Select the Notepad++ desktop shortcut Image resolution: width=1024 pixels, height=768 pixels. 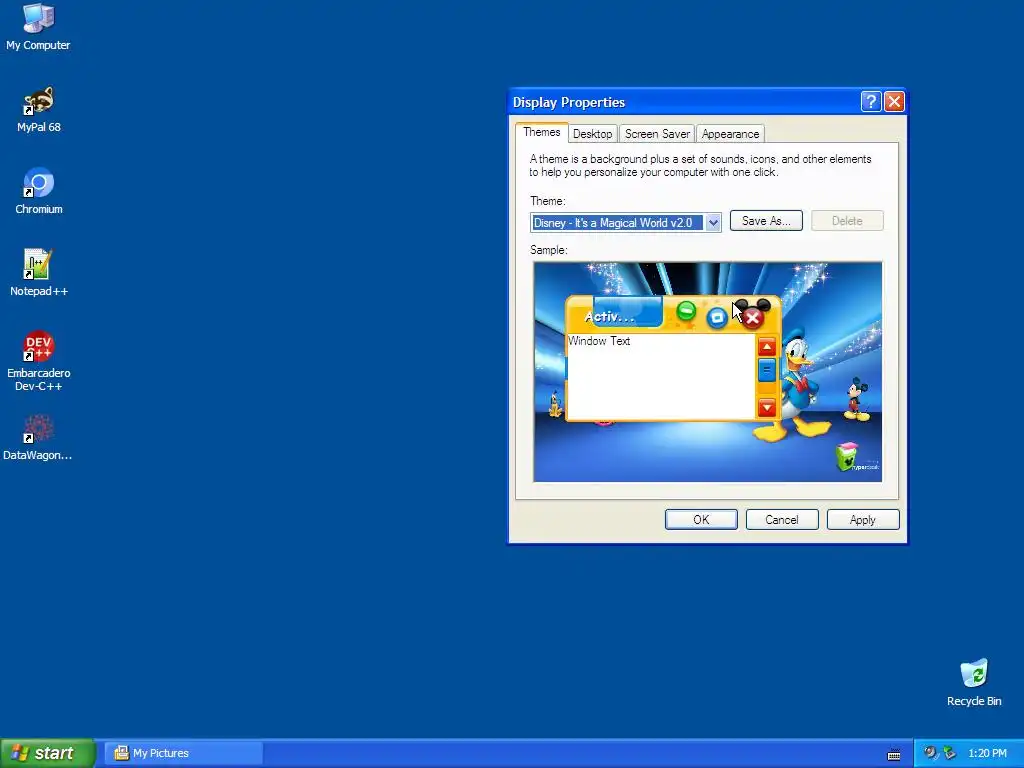pos(39,273)
